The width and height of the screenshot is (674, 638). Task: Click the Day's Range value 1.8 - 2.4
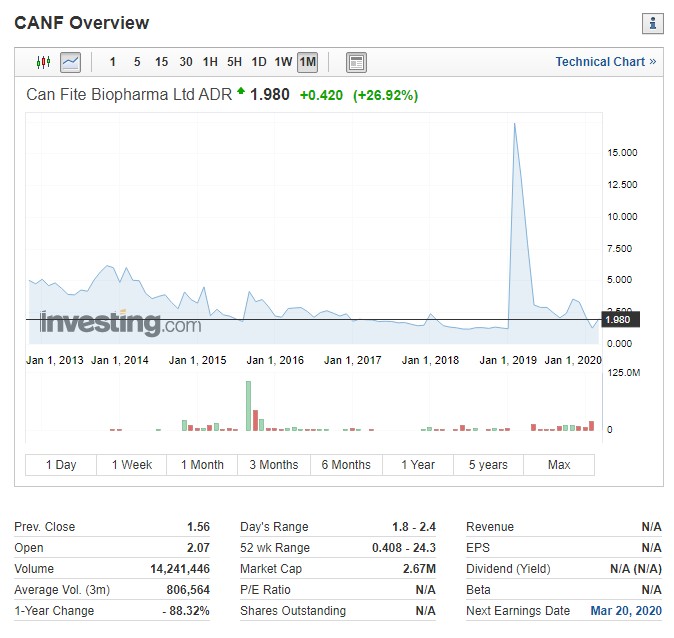(414, 527)
